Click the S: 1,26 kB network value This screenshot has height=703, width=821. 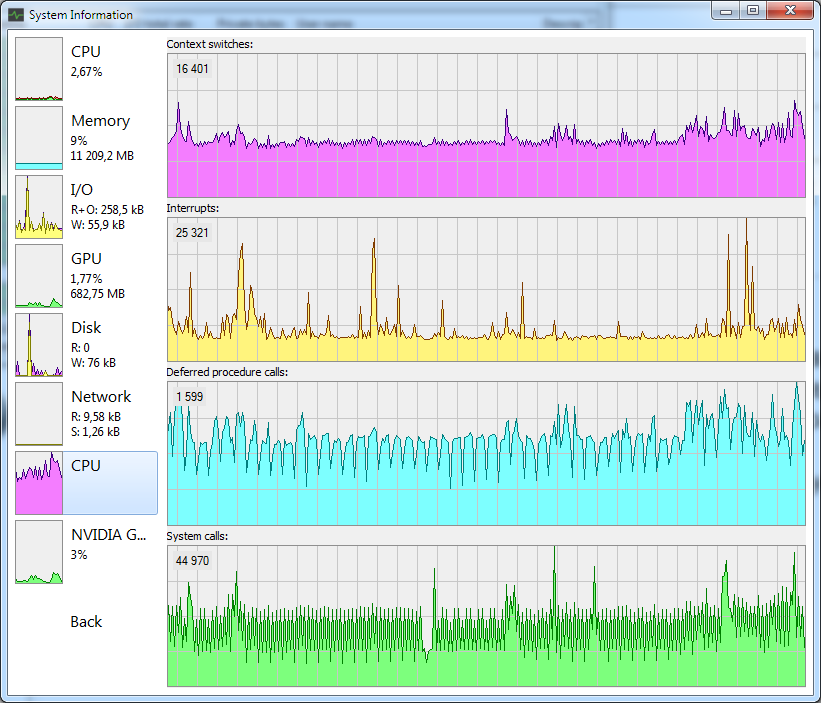pyautogui.click(x=95, y=432)
